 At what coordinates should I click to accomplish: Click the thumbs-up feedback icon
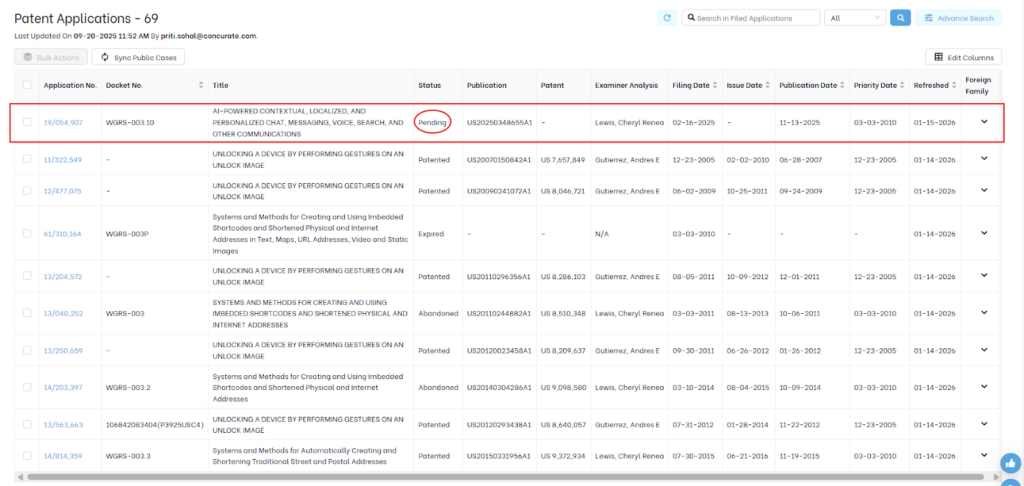tap(1010, 462)
